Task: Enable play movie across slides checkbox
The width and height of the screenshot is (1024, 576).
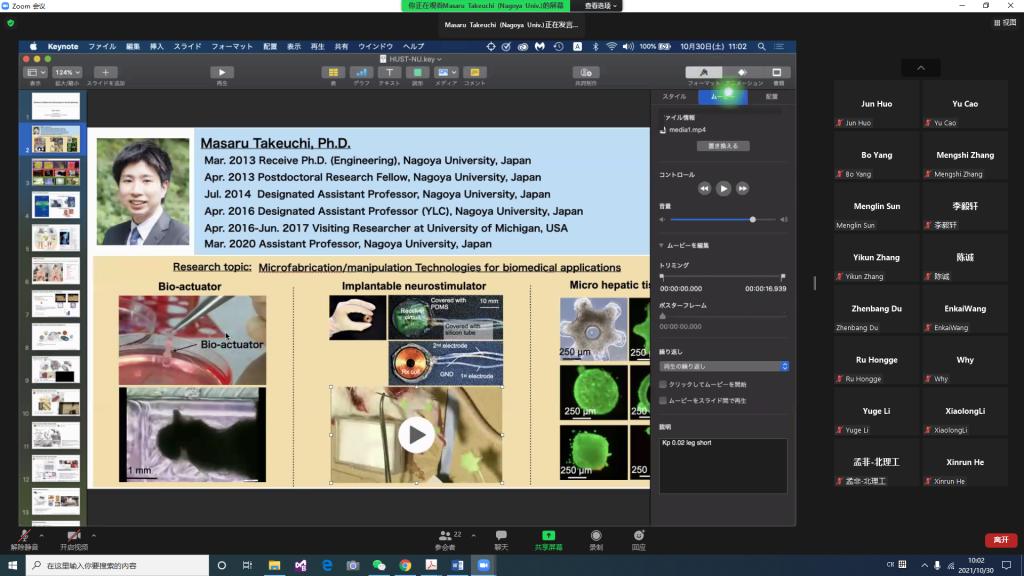Action: (x=663, y=400)
